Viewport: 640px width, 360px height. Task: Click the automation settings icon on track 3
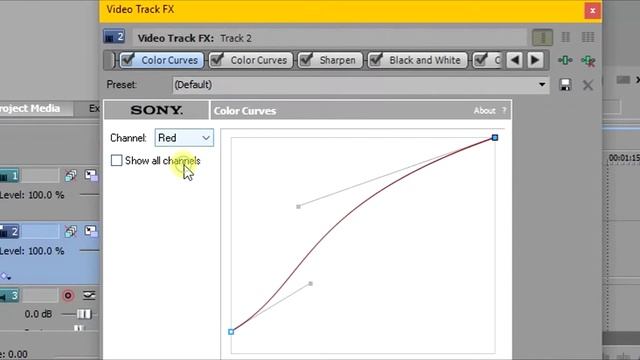pos(89,295)
